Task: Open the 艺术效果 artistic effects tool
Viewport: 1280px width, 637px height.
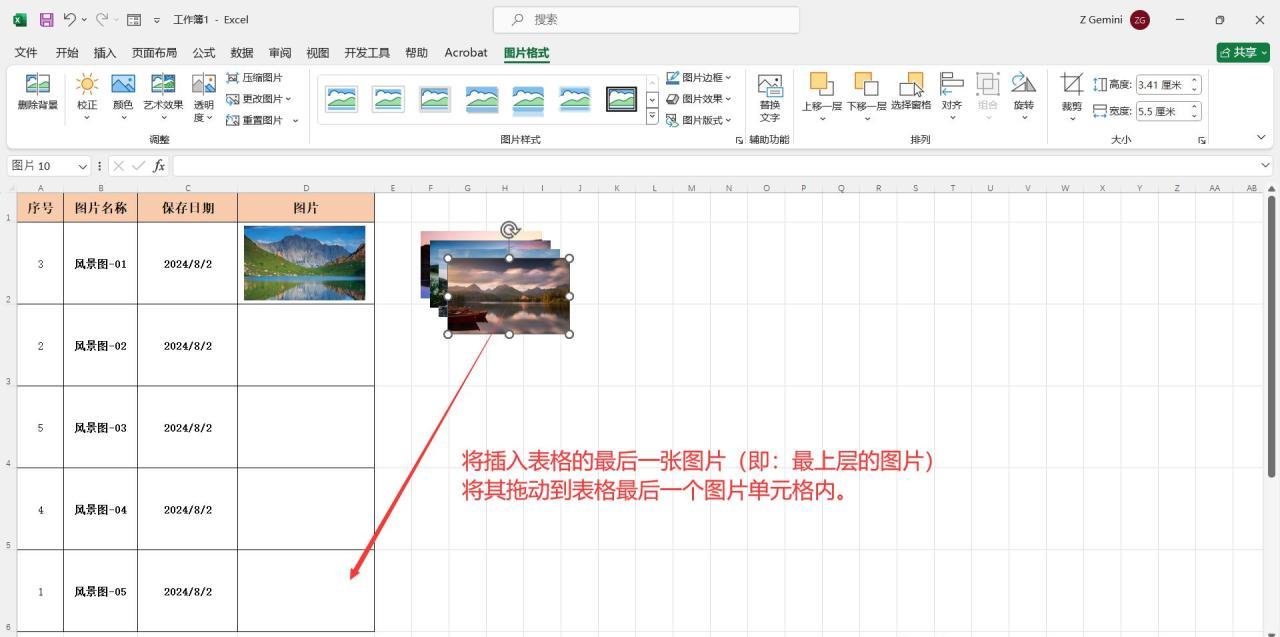Action: pyautogui.click(x=163, y=96)
